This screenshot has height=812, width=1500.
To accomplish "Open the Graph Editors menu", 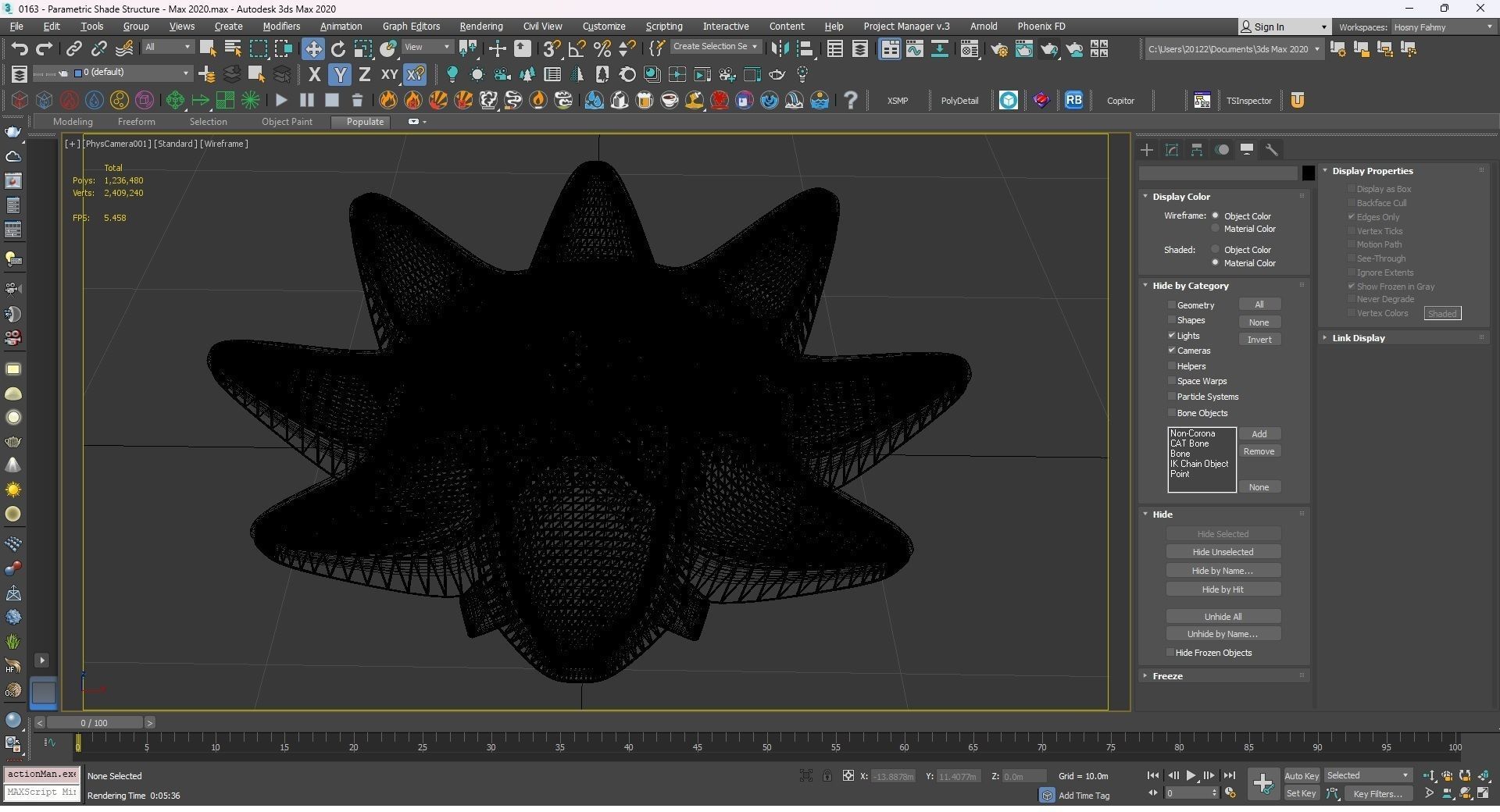I will point(411,27).
